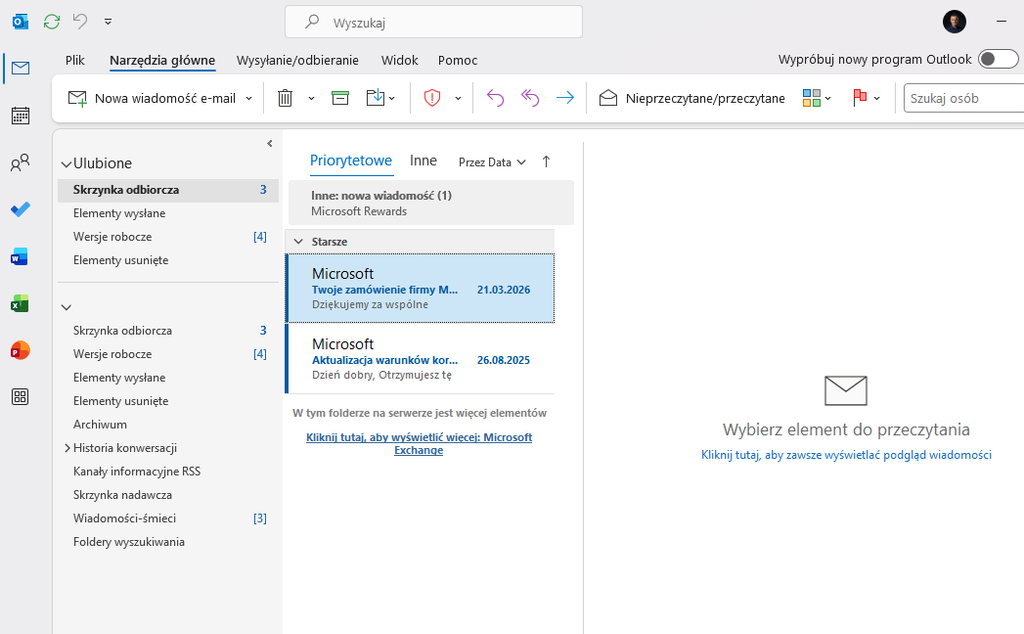Collapse folder pane with arrow
This screenshot has width=1024, height=634.
point(270,144)
